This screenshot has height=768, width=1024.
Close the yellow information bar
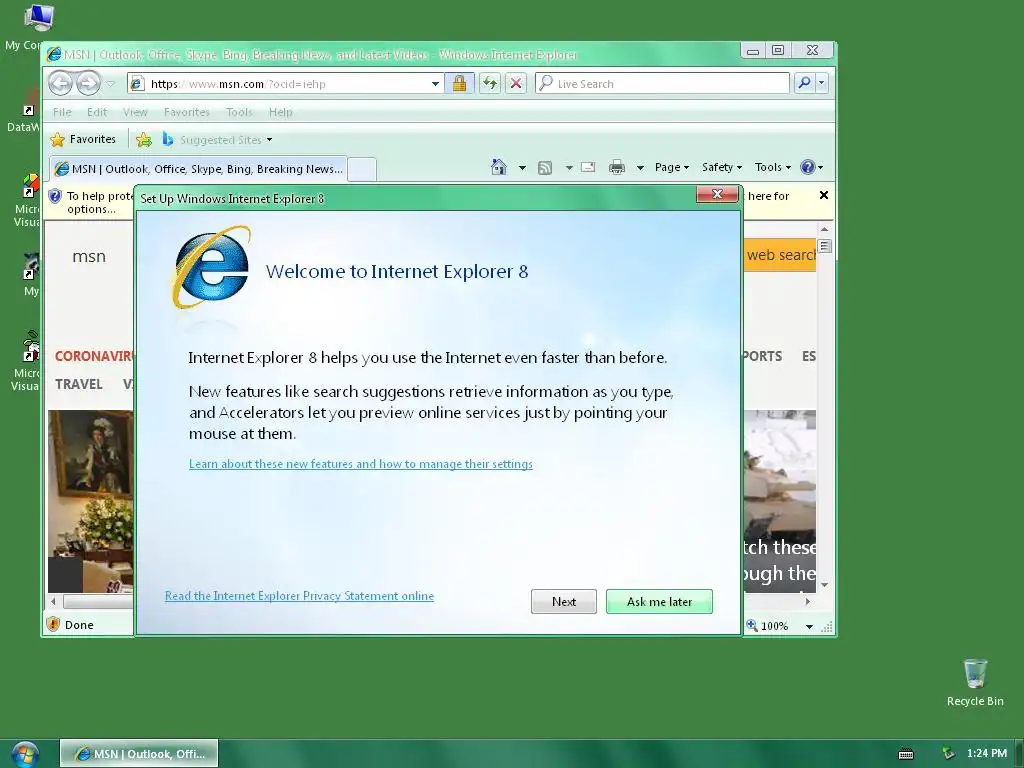824,195
